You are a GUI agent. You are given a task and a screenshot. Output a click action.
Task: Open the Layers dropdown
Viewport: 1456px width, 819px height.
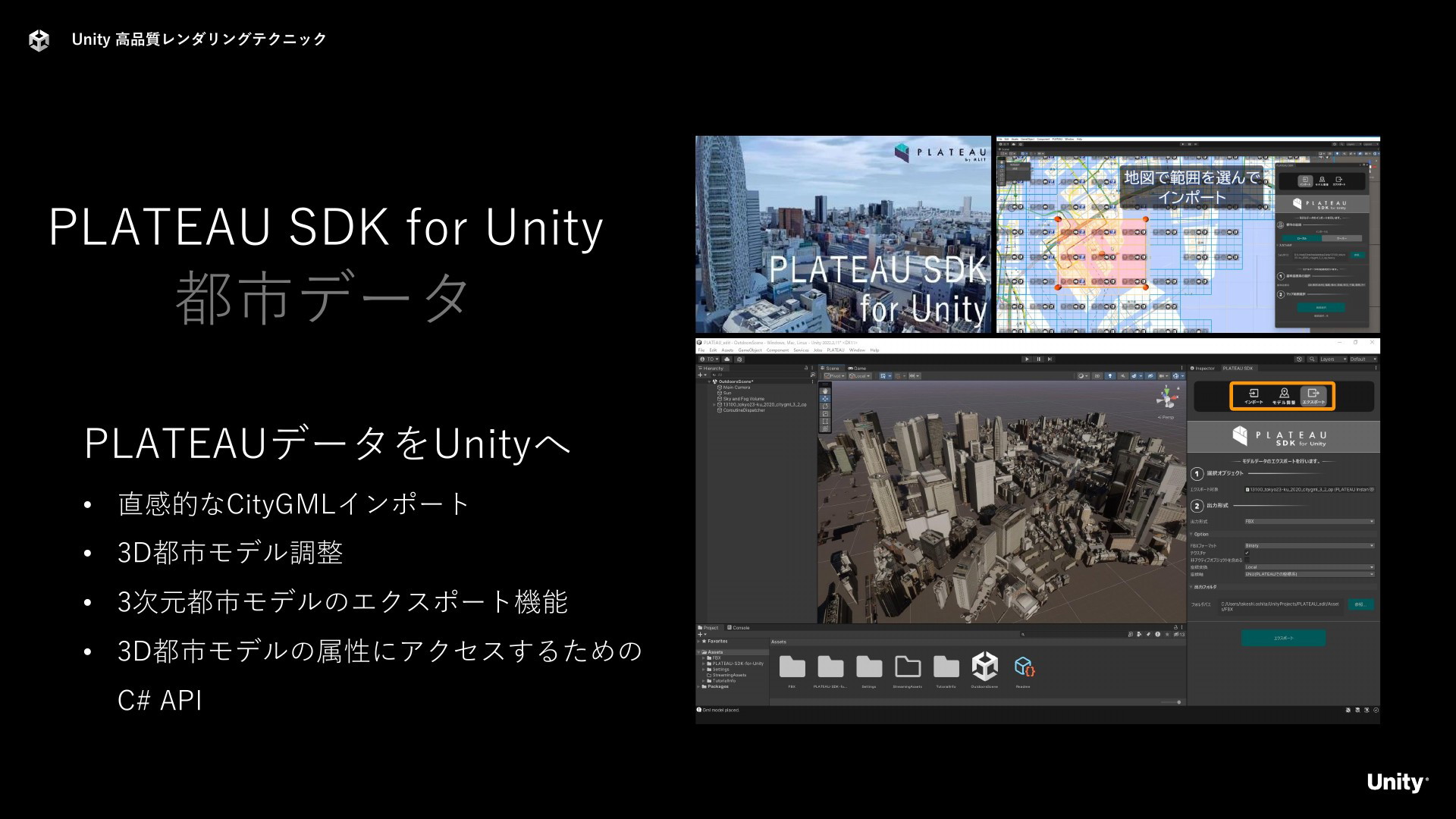(1332, 359)
